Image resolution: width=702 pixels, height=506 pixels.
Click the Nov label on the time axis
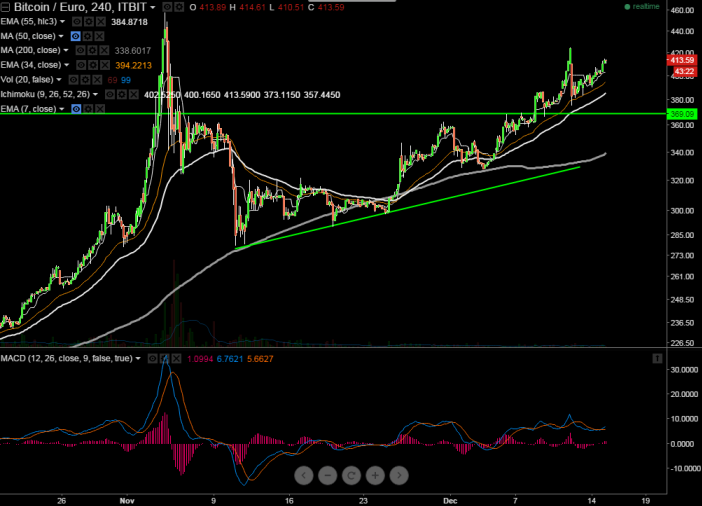tap(127, 501)
